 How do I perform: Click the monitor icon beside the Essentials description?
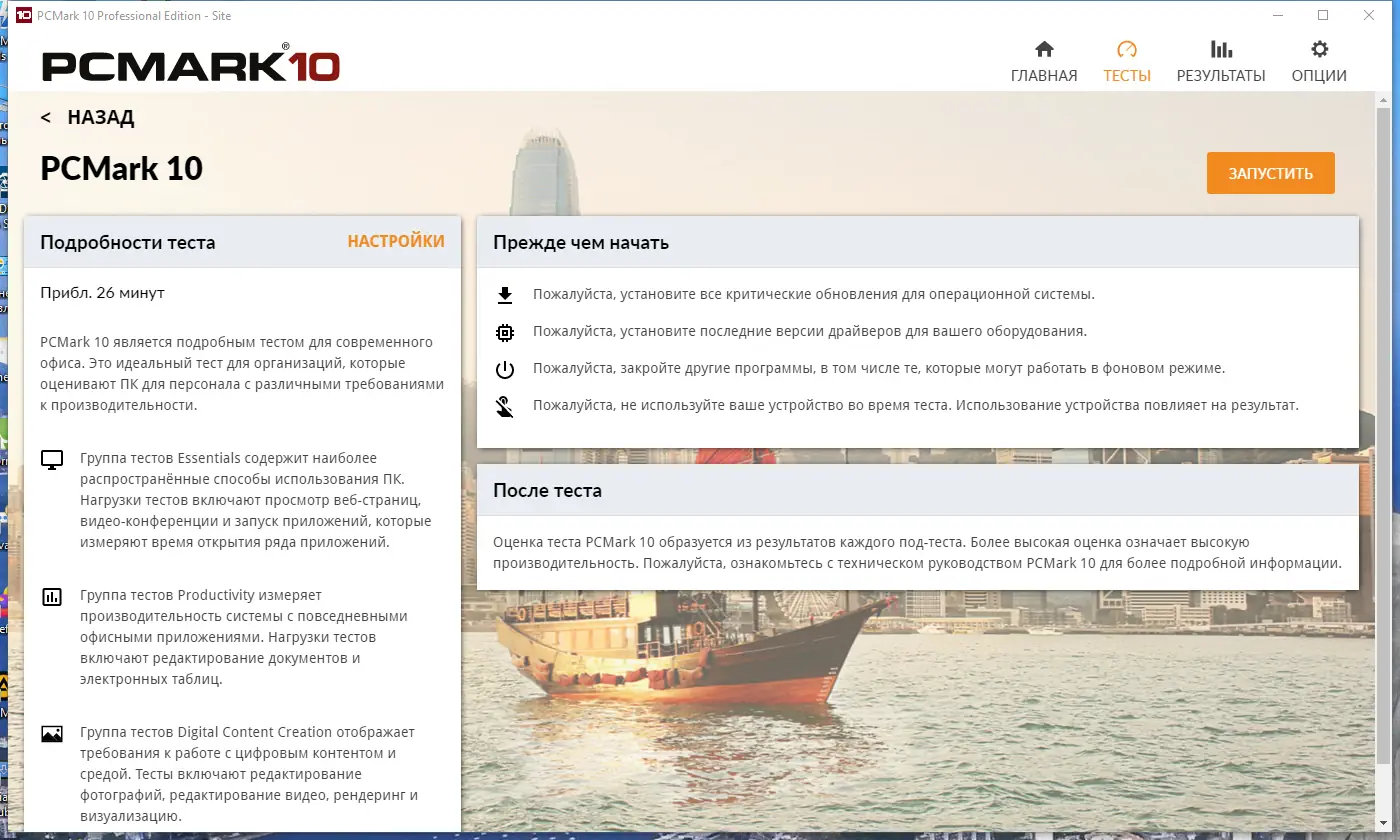[52, 460]
